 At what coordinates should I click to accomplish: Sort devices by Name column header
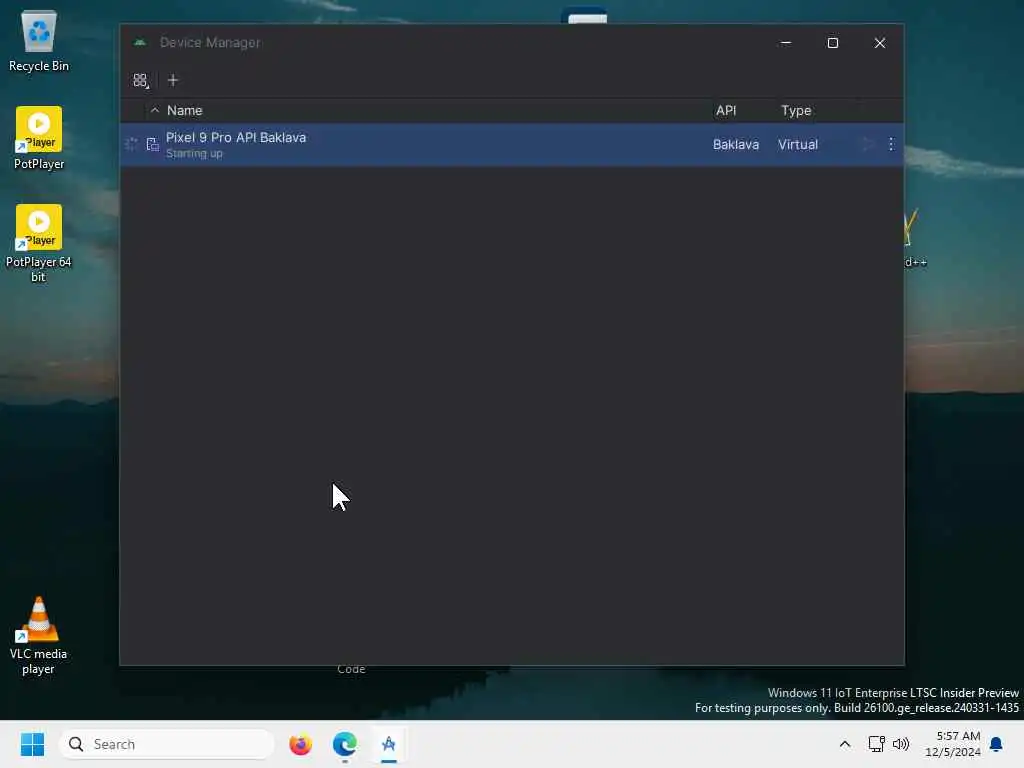click(x=184, y=110)
